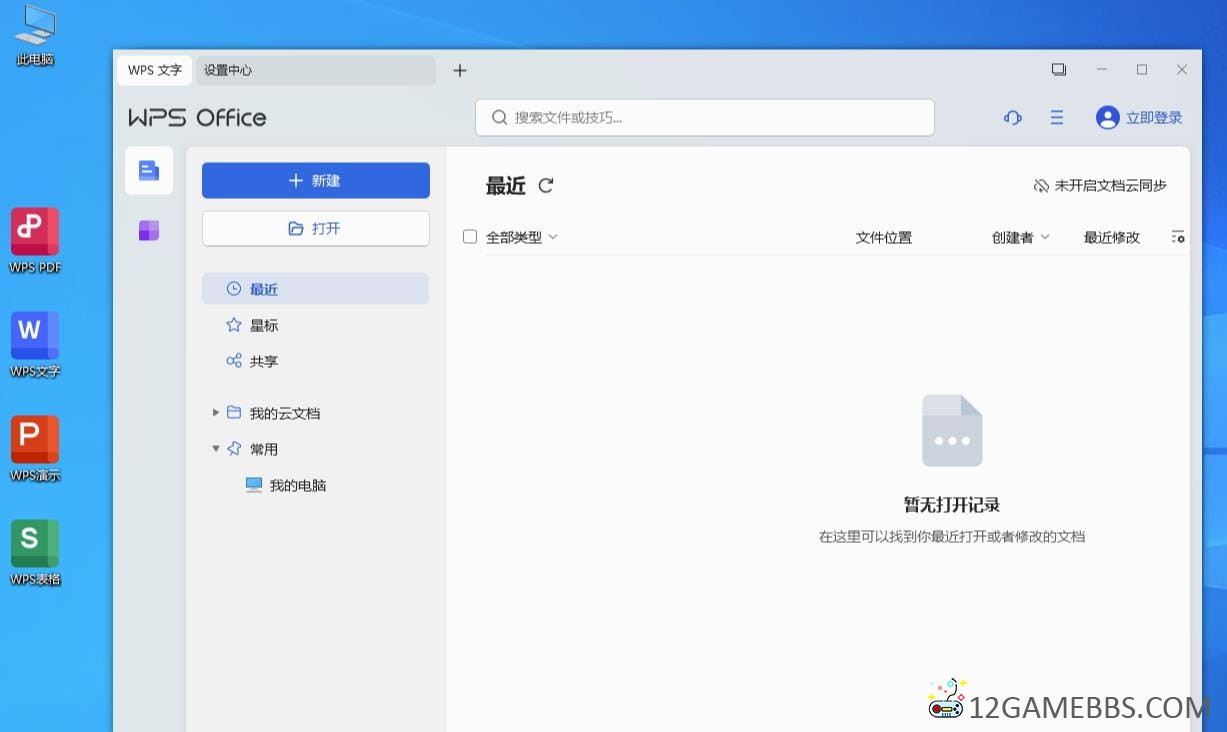1227x732 pixels.
Task: Select 最近 in the sidebar
Action: (x=315, y=289)
